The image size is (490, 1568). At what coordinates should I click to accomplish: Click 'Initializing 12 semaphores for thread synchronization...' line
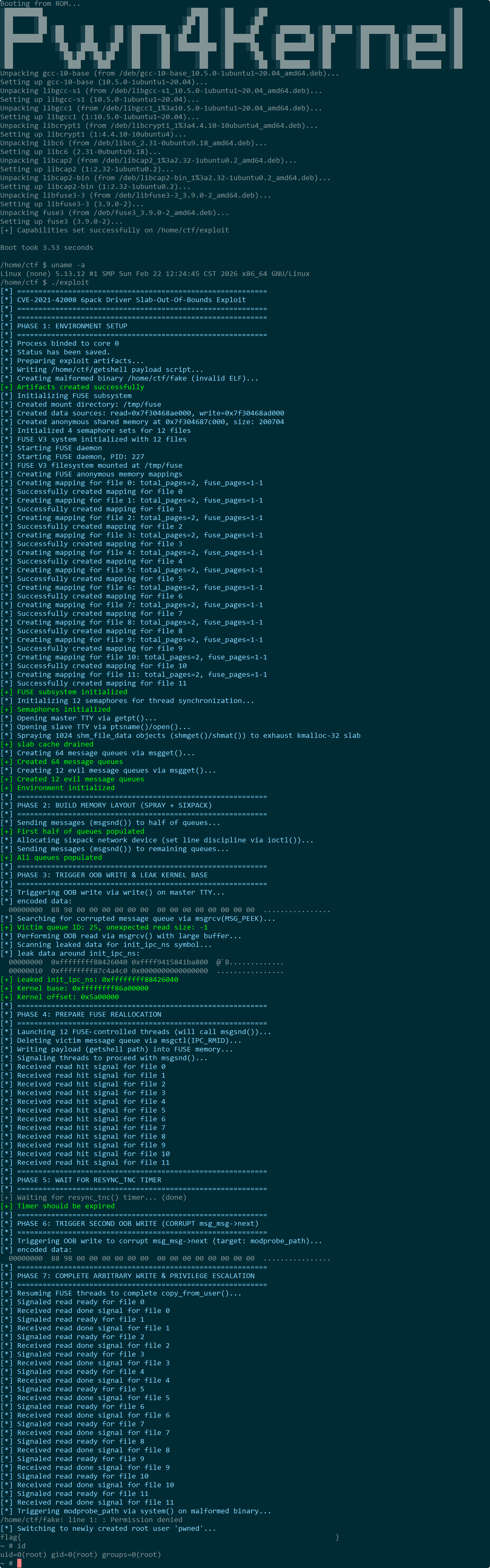(x=127, y=701)
